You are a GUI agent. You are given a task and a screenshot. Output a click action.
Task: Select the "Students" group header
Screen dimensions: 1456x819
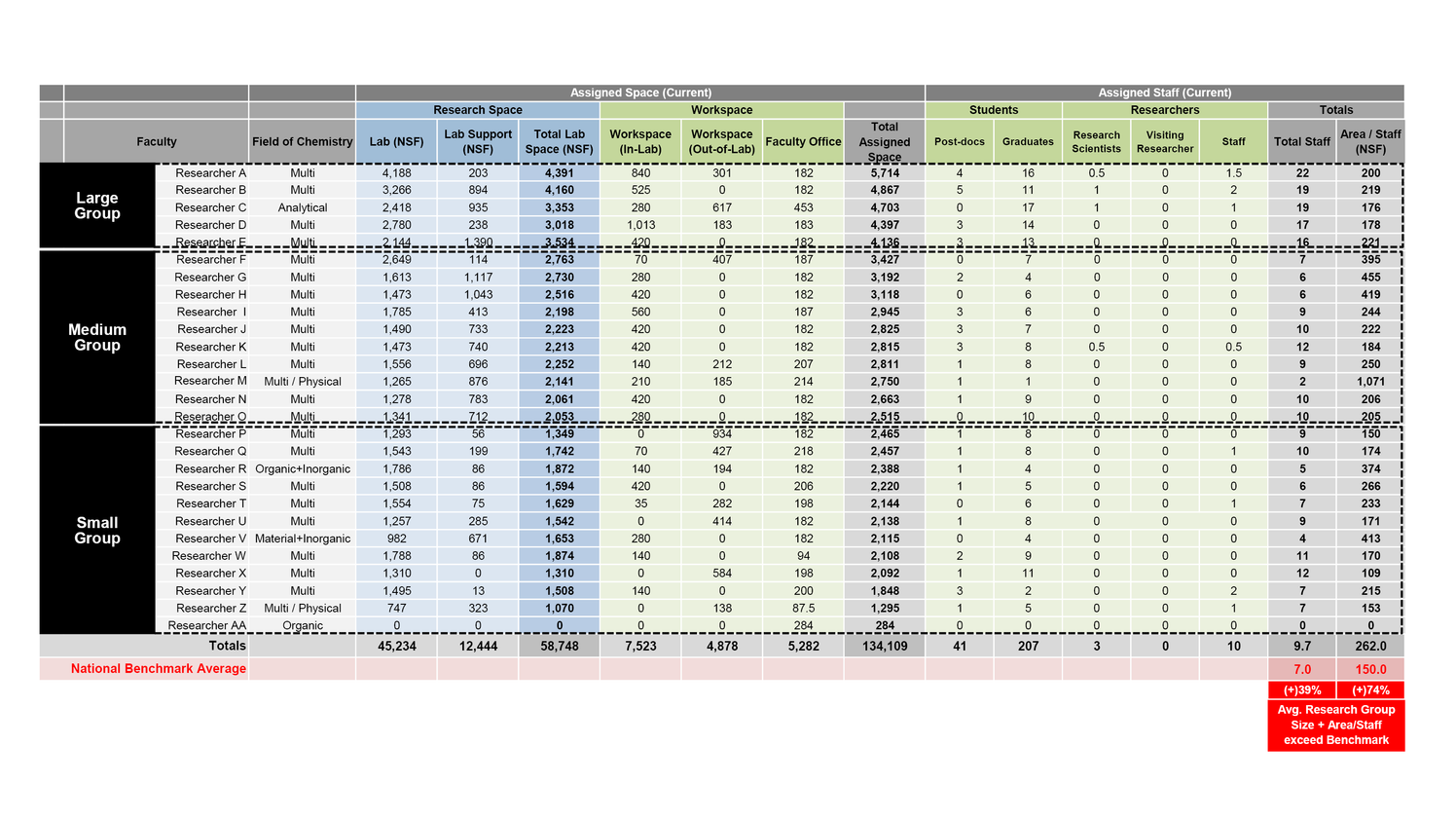[994, 110]
